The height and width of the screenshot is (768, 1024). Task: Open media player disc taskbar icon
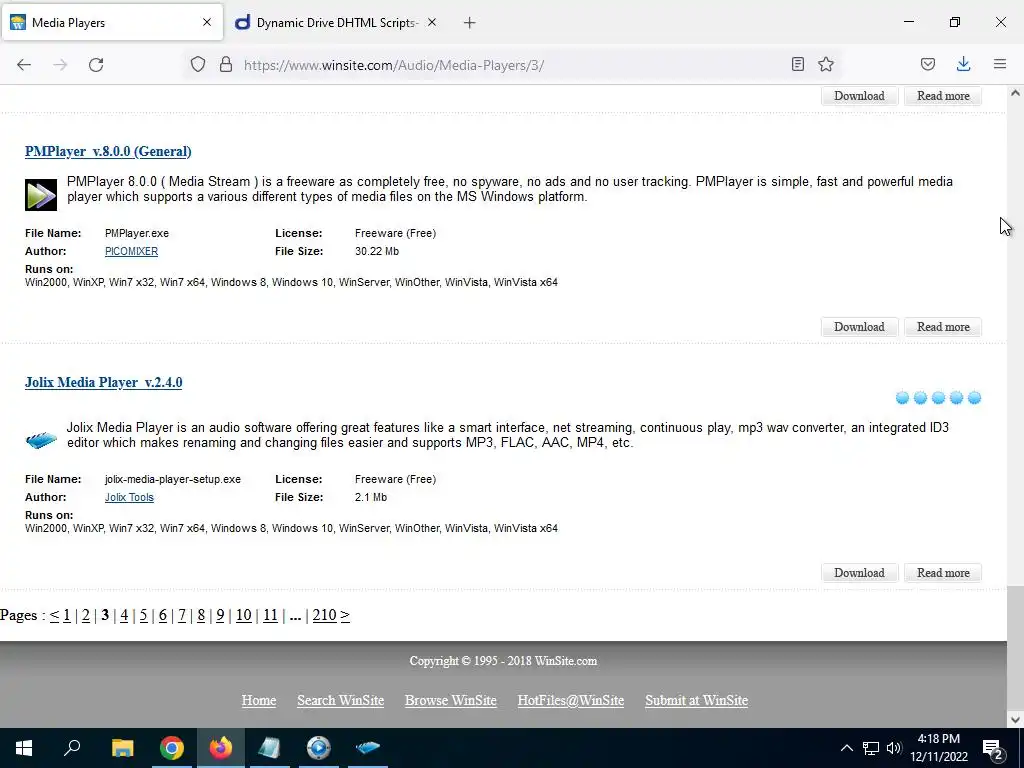[x=319, y=748]
